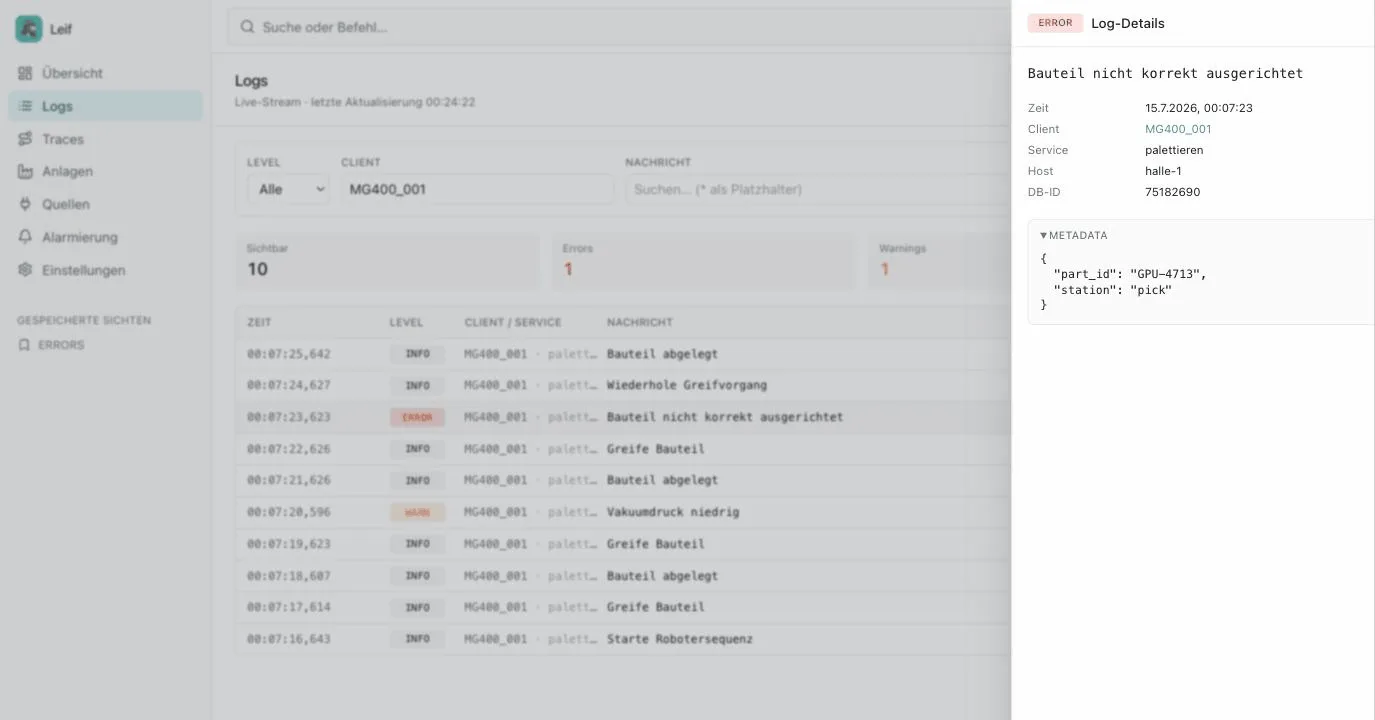Screen dimensions: 1375x720
Task: Click the DB-ID value 75182690
Action: (x=1172, y=192)
